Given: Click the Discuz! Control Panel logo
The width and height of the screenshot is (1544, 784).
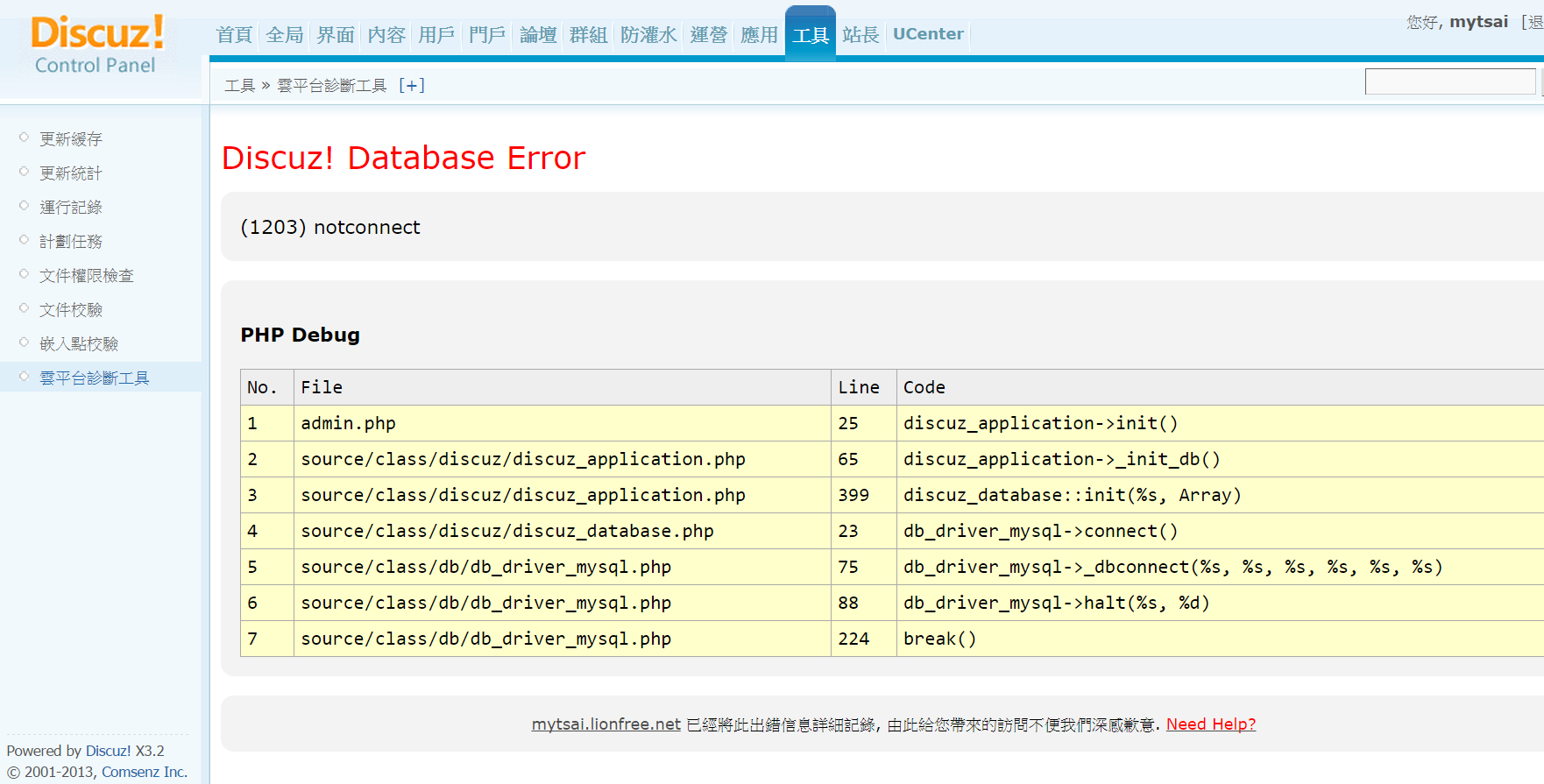Looking at the screenshot, I should 96,44.
